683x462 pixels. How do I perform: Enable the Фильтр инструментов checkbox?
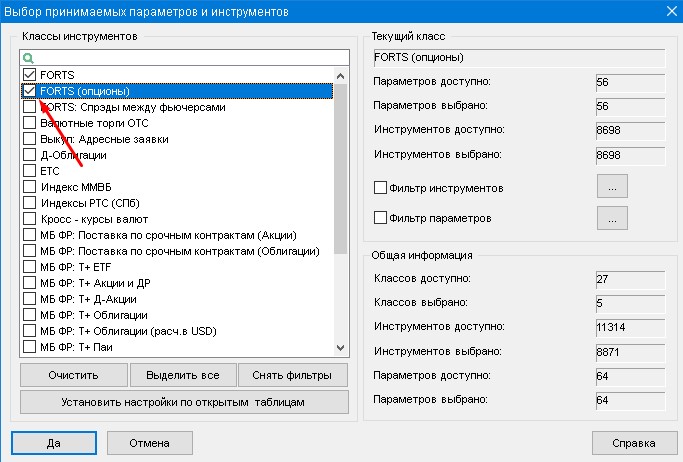click(380, 187)
